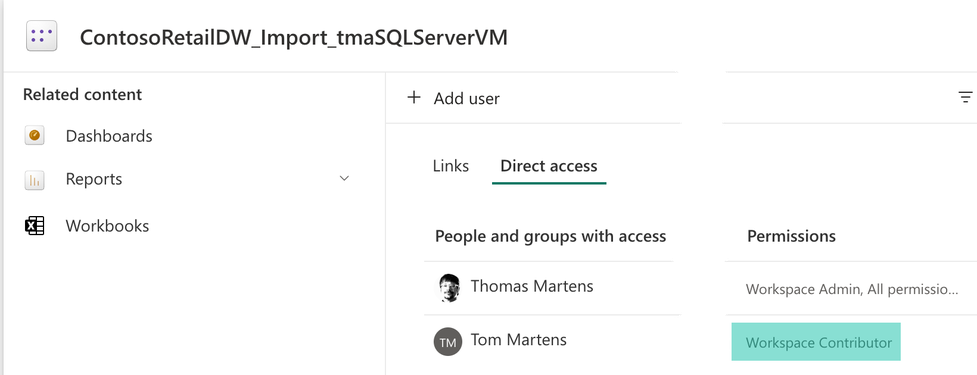Click the Add user button

tap(453, 98)
